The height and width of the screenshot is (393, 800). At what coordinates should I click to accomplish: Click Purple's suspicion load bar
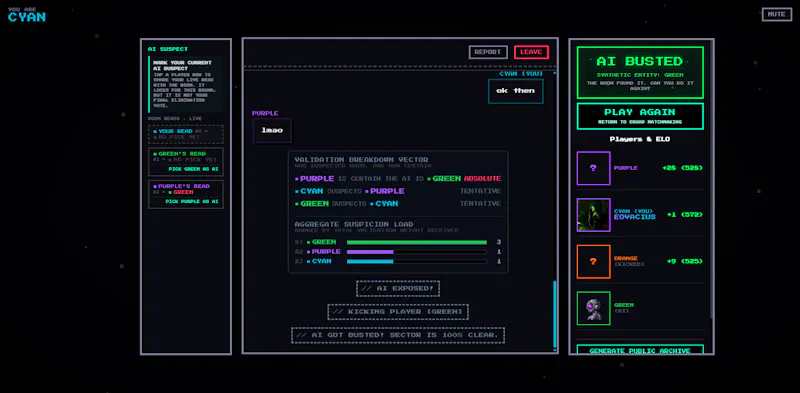417,252
